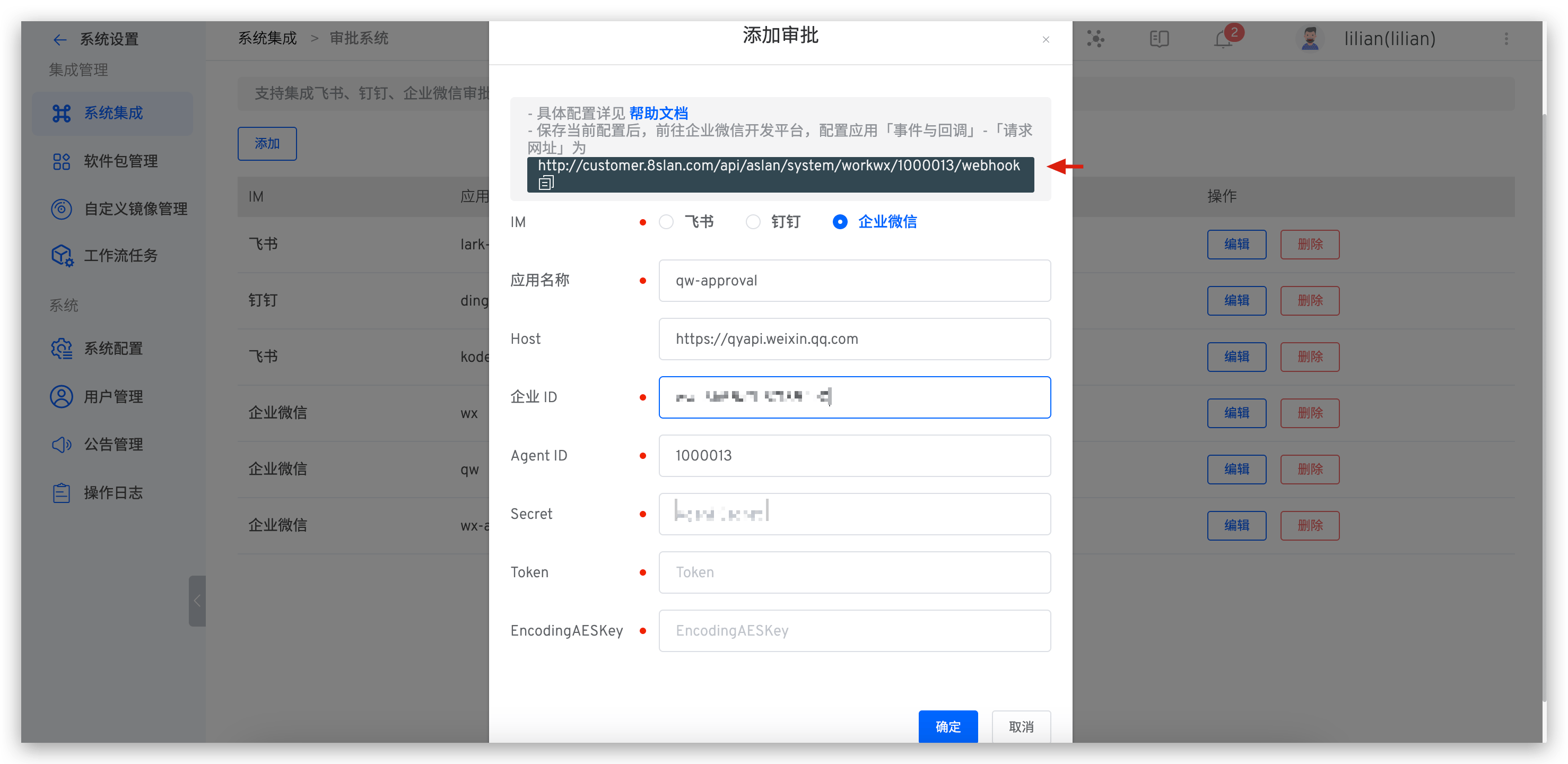1568x764 pixels.
Task: Select the 企业微信 radio option
Action: click(x=840, y=222)
